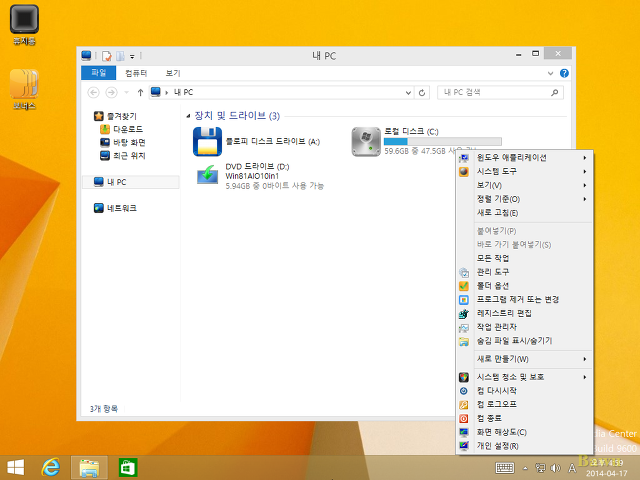Switch to the 컴퓨터 ribbon tab

pyautogui.click(x=136, y=73)
